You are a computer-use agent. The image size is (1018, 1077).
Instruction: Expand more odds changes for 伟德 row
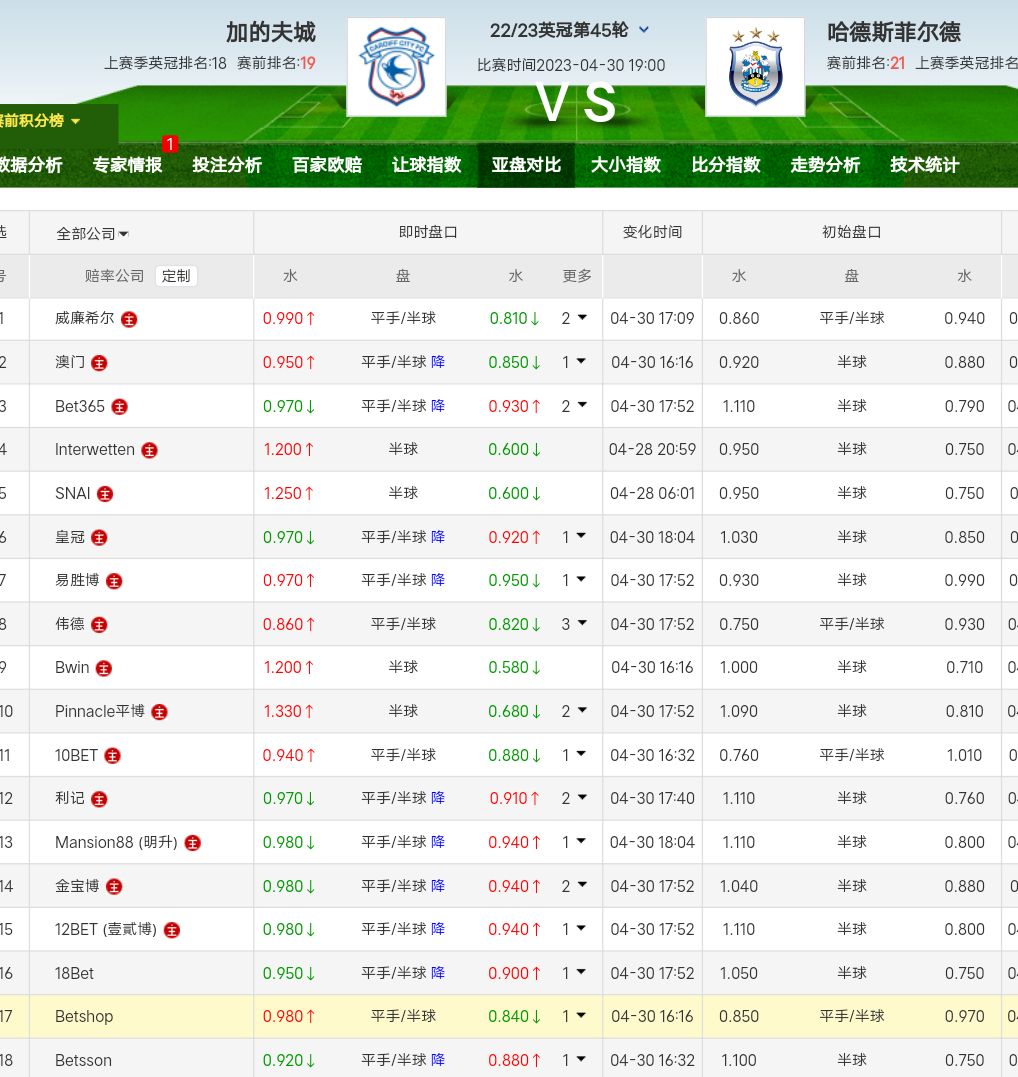click(574, 624)
